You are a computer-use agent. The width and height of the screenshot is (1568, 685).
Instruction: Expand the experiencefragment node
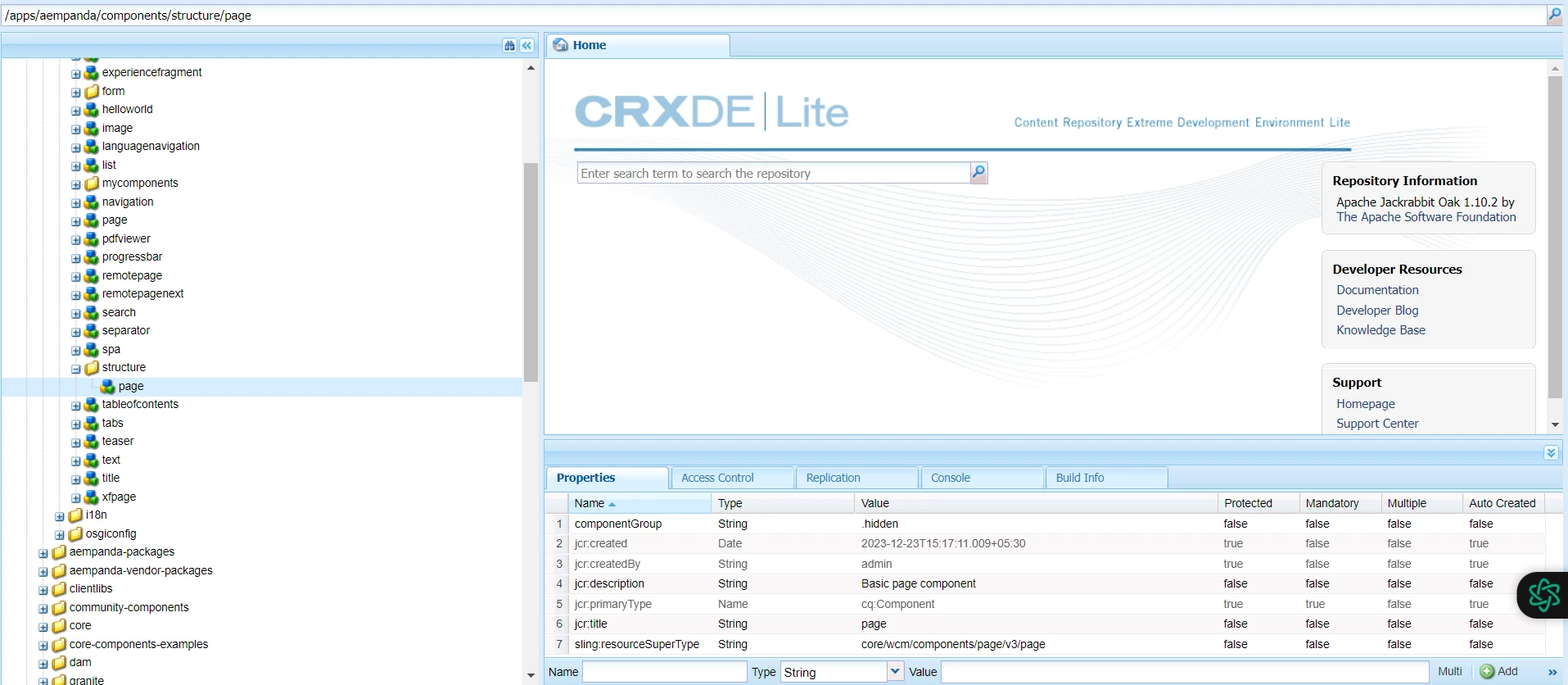pyautogui.click(x=76, y=74)
